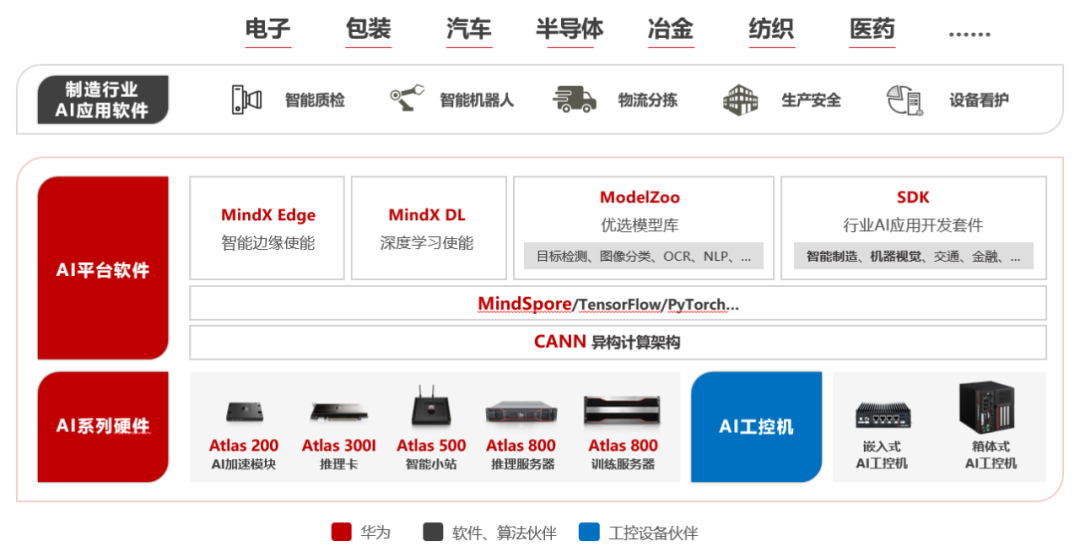Open the 医药 industry tab
The height and width of the screenshot is (552, 1080).
(872, 30)
